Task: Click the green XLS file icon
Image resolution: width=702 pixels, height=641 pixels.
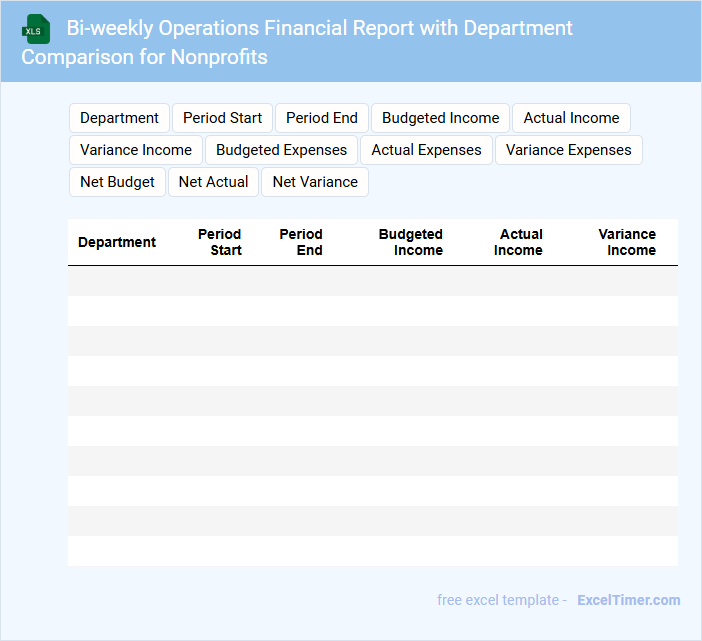Action: click(x=36, y=29)
